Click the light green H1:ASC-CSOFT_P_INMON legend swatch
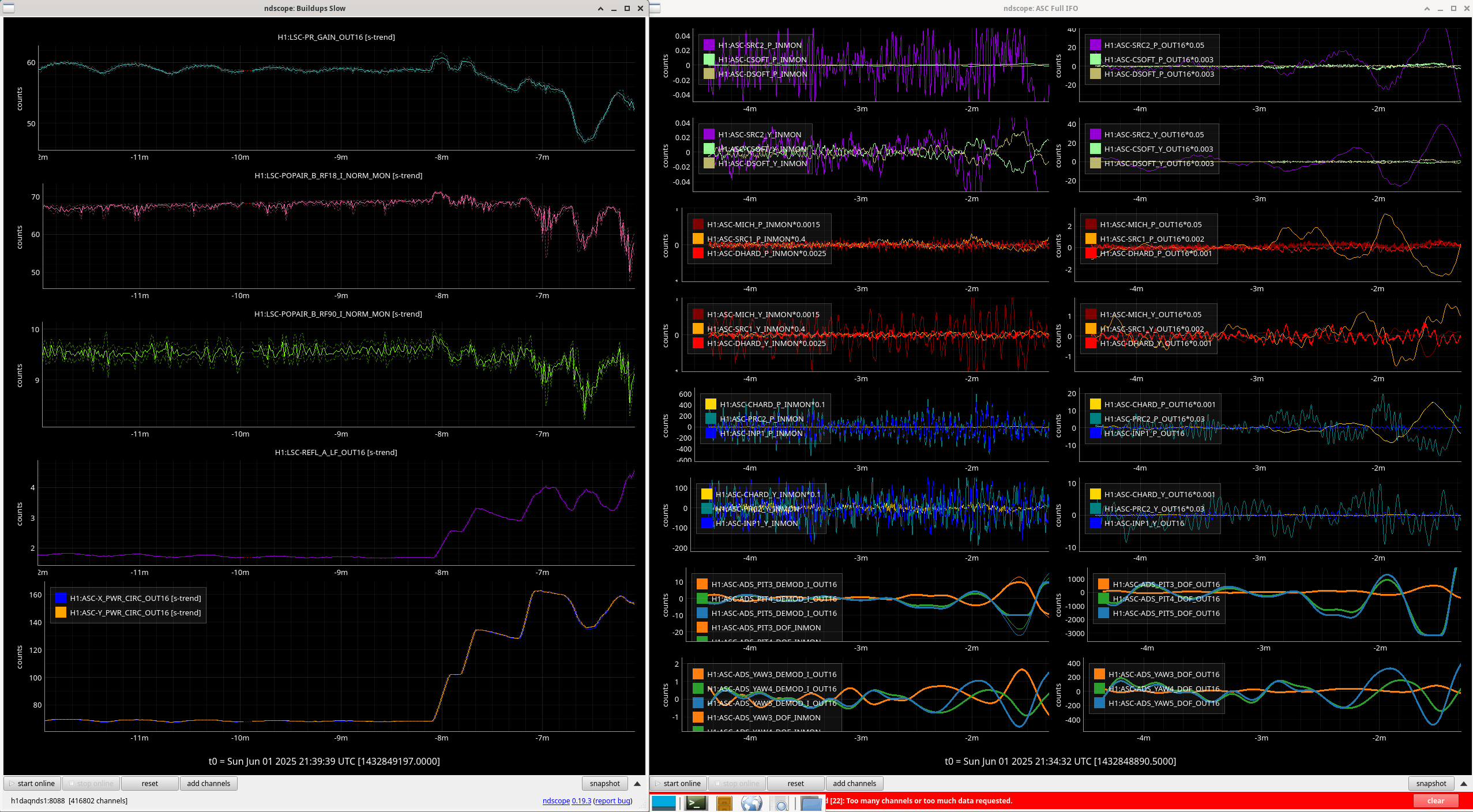The image size is (1473, 812). pyautogui.click(x=709, y=59)
